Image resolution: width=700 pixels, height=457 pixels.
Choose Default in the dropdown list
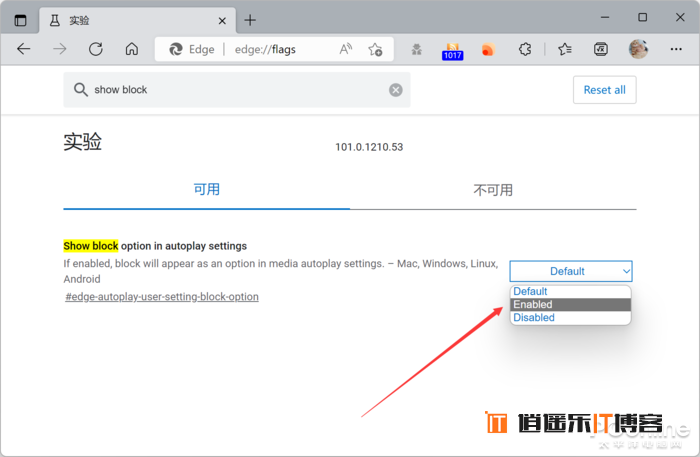[x=571, y=291]
